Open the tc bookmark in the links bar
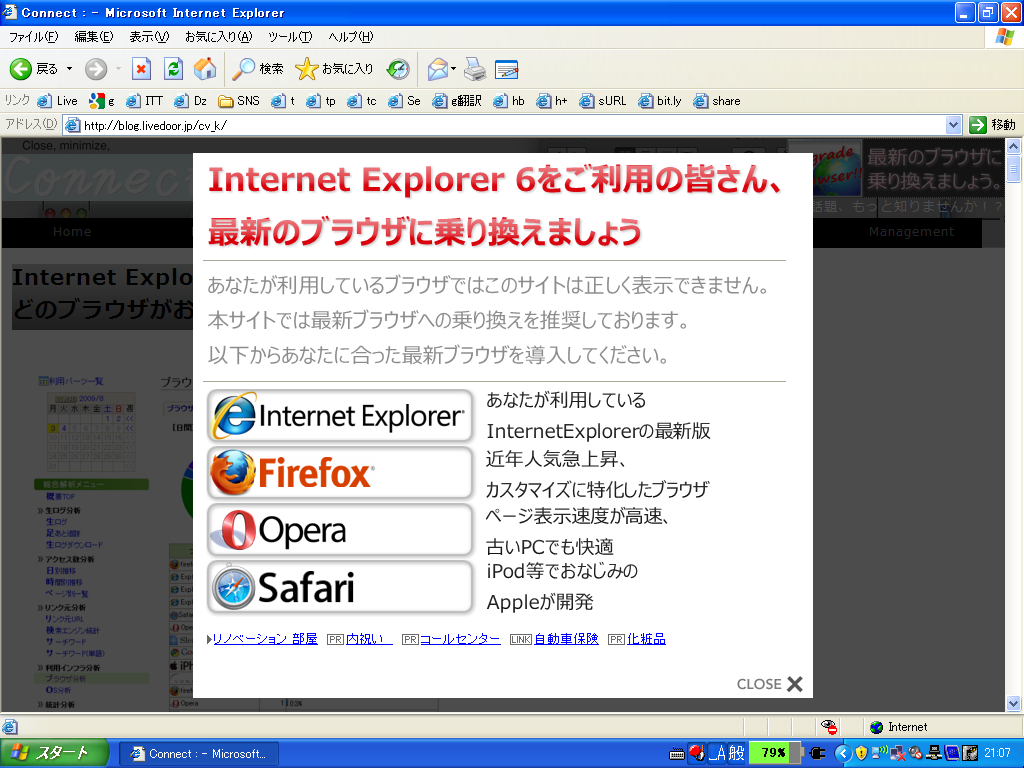The image size is (1024, 768). (362, 101)
